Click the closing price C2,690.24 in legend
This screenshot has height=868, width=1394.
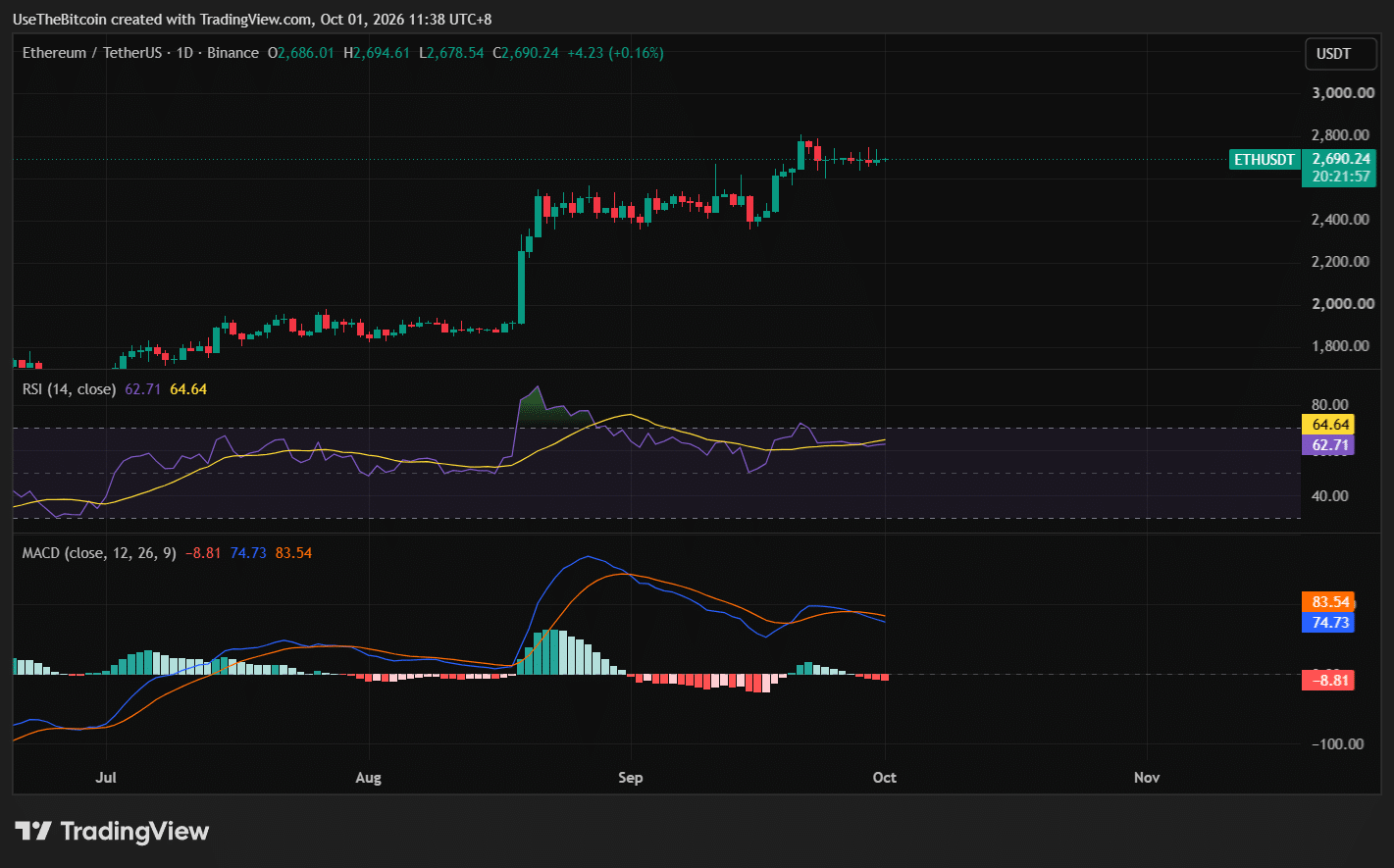pyautogui.click(x=526, y=53)
